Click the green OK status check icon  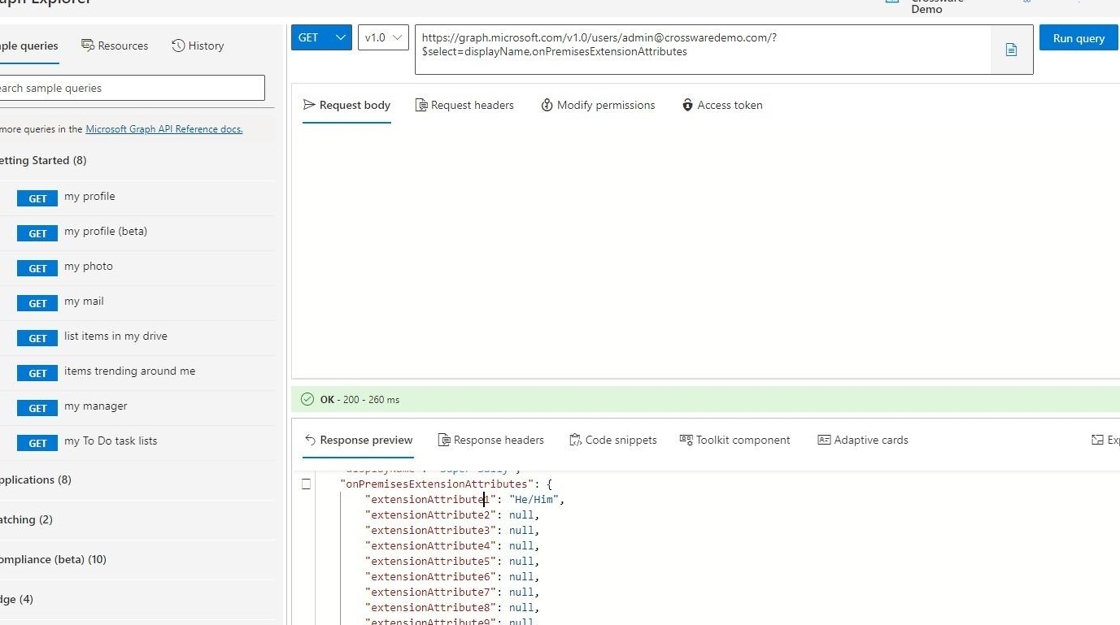(x=307, y=399)
